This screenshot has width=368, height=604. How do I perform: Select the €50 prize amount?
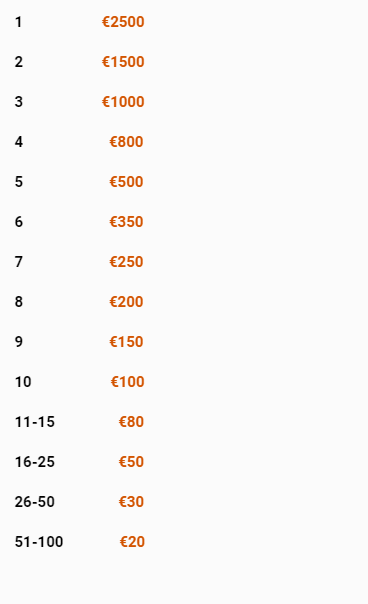(x=131, y=462)
